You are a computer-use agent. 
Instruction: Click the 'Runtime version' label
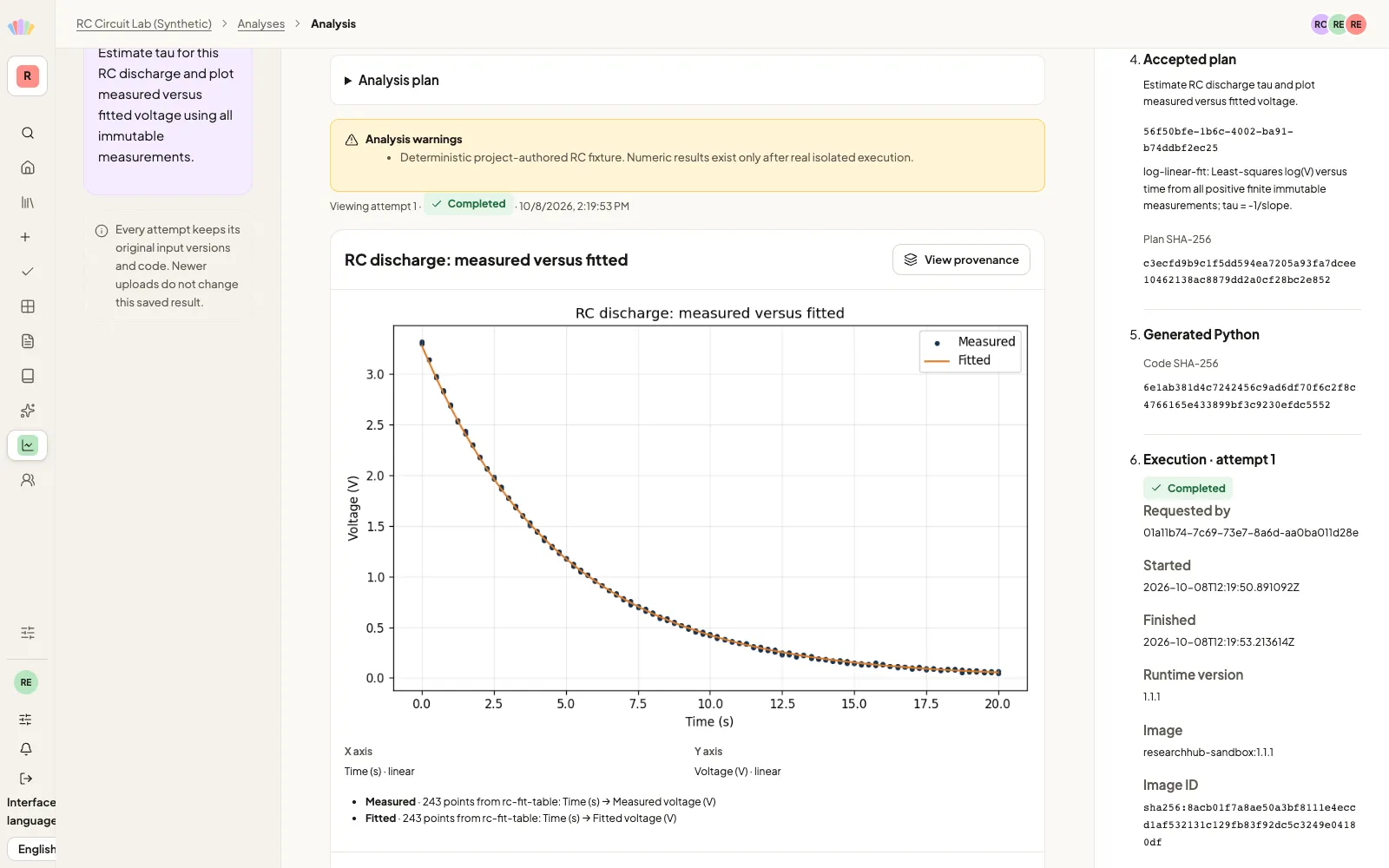click(1193, 674)
